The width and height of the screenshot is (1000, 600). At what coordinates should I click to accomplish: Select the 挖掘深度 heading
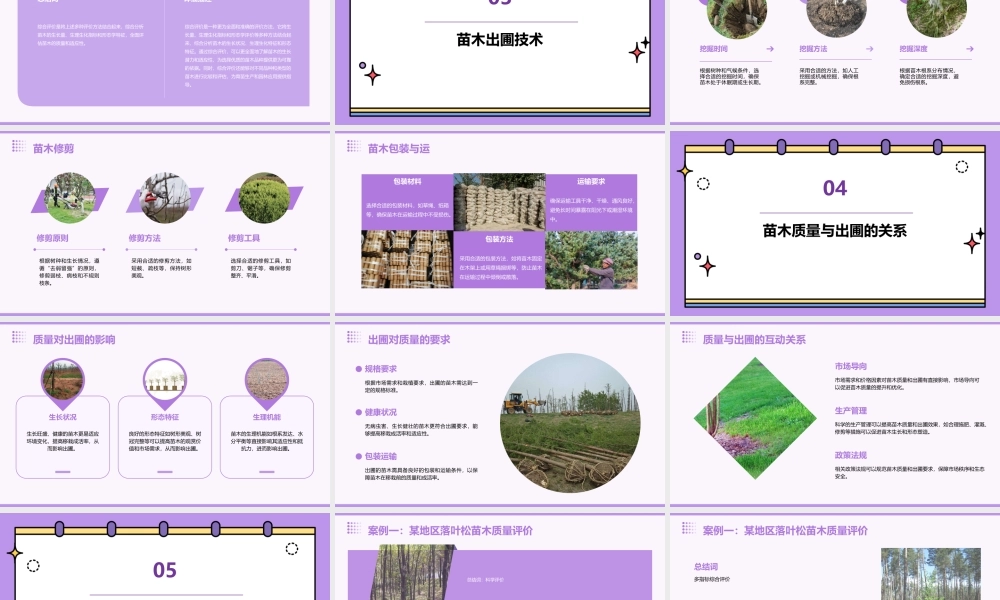tap(913, 48)
